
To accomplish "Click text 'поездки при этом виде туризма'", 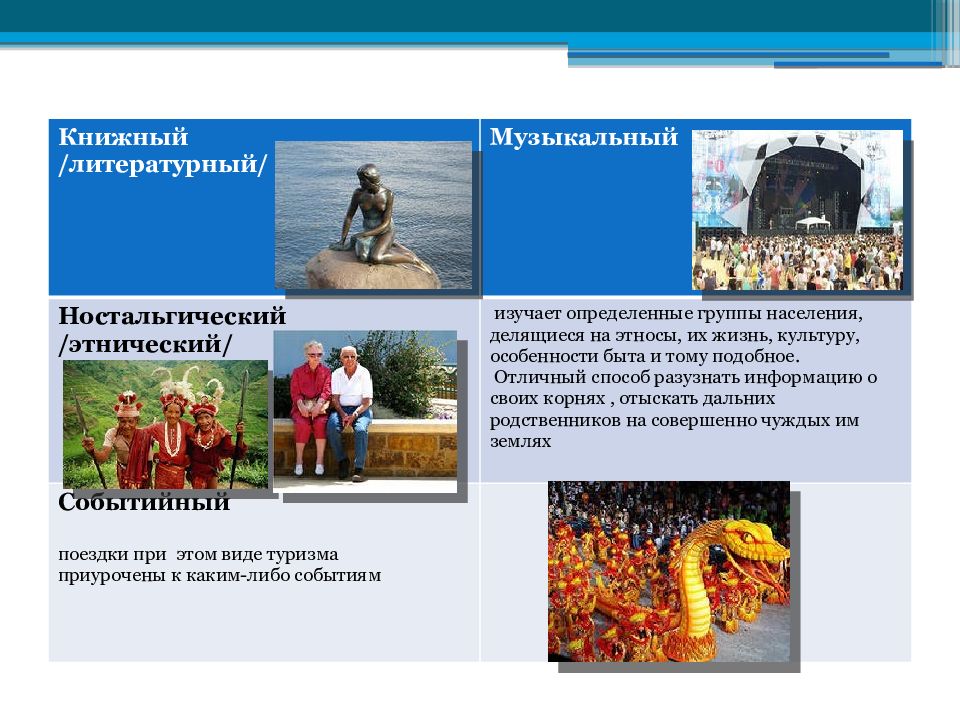I will tap(198, 554).
